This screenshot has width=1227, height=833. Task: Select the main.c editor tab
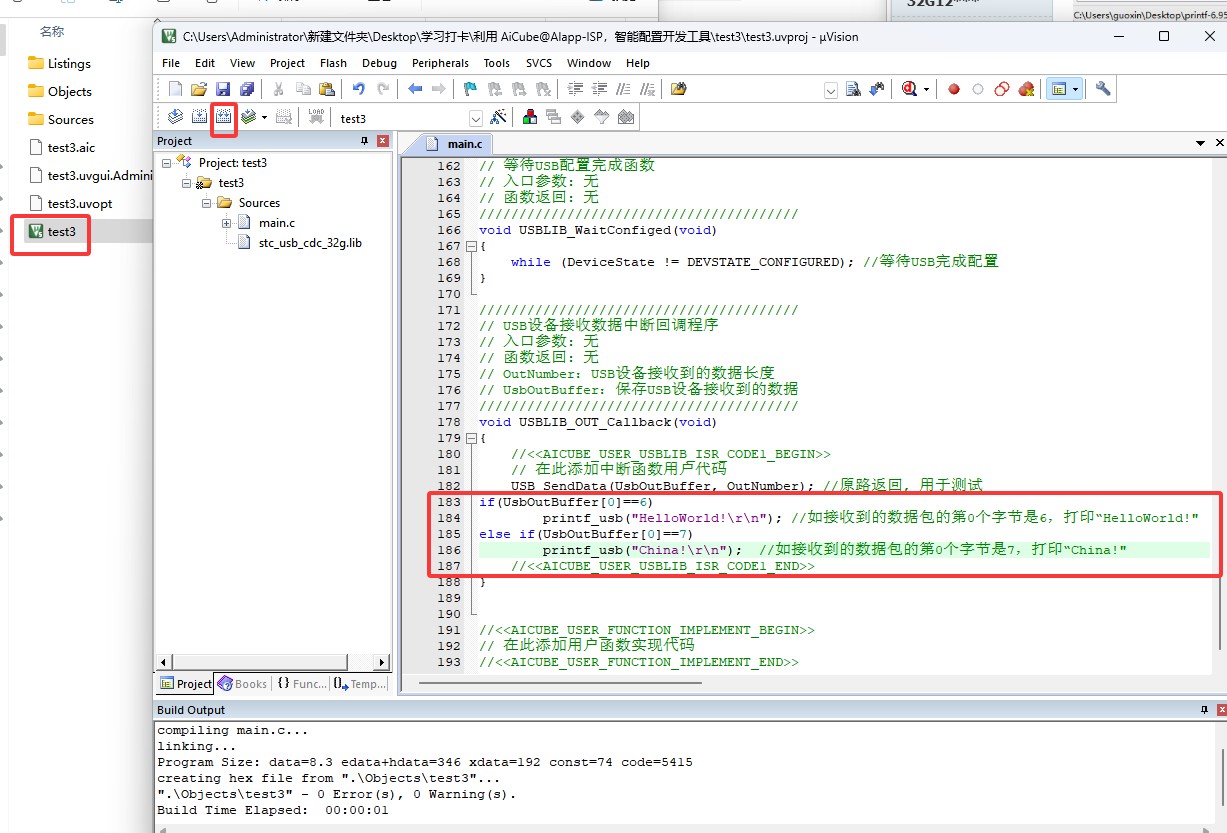coord(455,144)
